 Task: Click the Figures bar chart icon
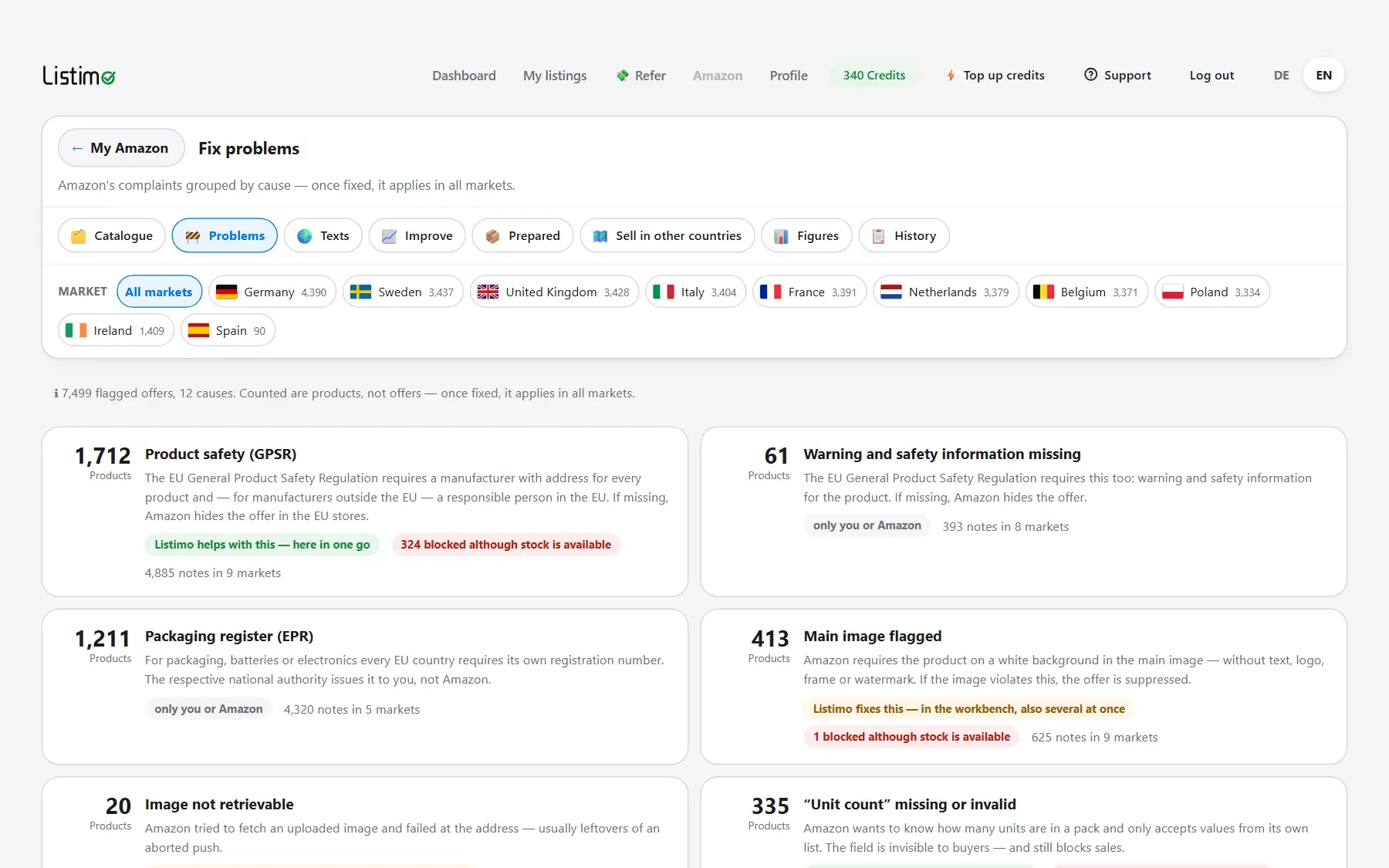click(781, 236)
